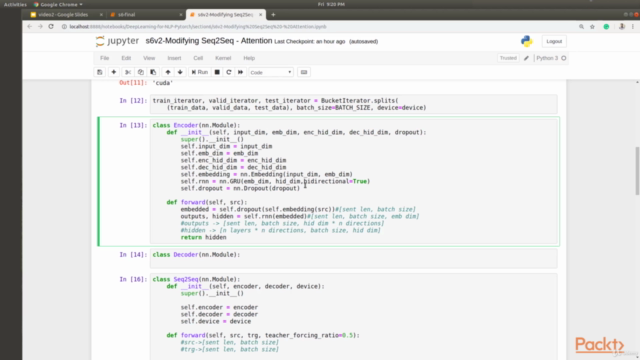
Task: Open the Help menu
Action: click(x=249, y=58)
